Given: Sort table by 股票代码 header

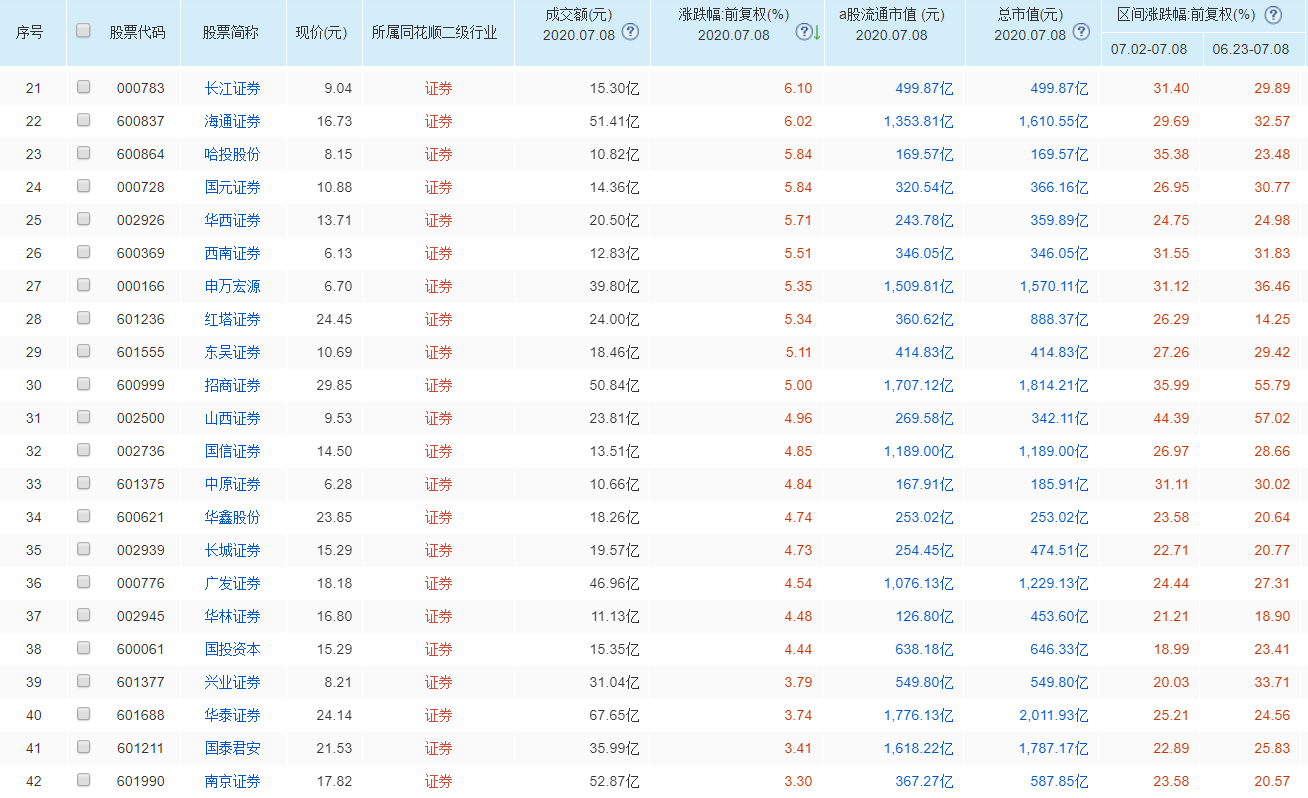Looking at the screenshot, I should click(x=137, y=32).
